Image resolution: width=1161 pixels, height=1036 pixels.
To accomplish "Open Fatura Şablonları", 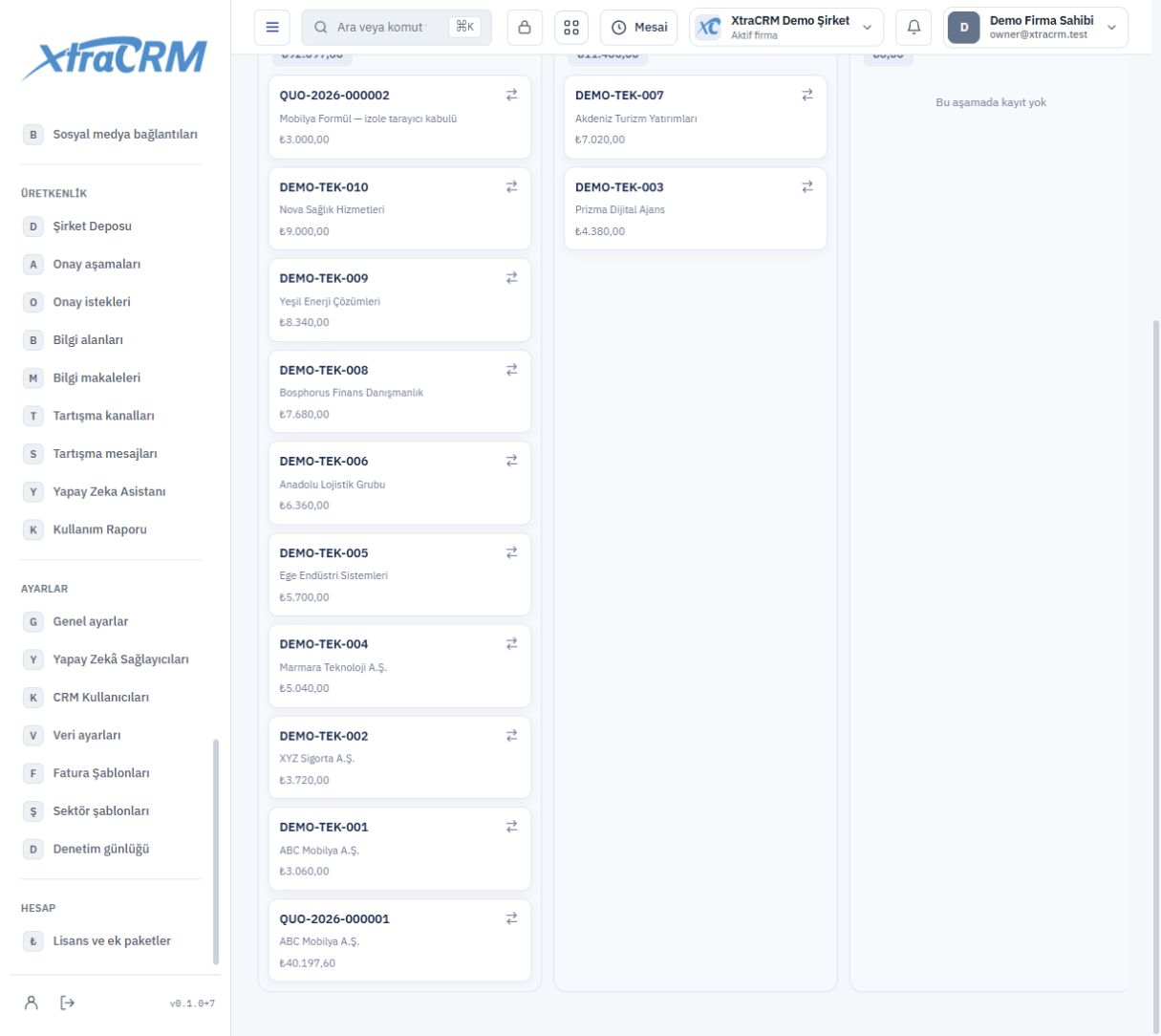I will coord(111,773).
